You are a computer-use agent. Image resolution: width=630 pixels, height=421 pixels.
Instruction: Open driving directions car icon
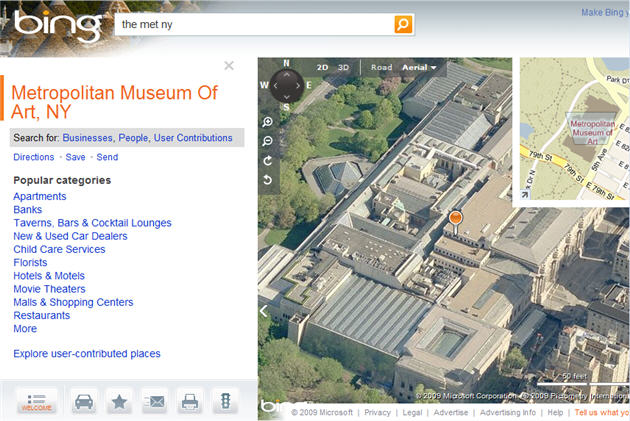(84, 402)
